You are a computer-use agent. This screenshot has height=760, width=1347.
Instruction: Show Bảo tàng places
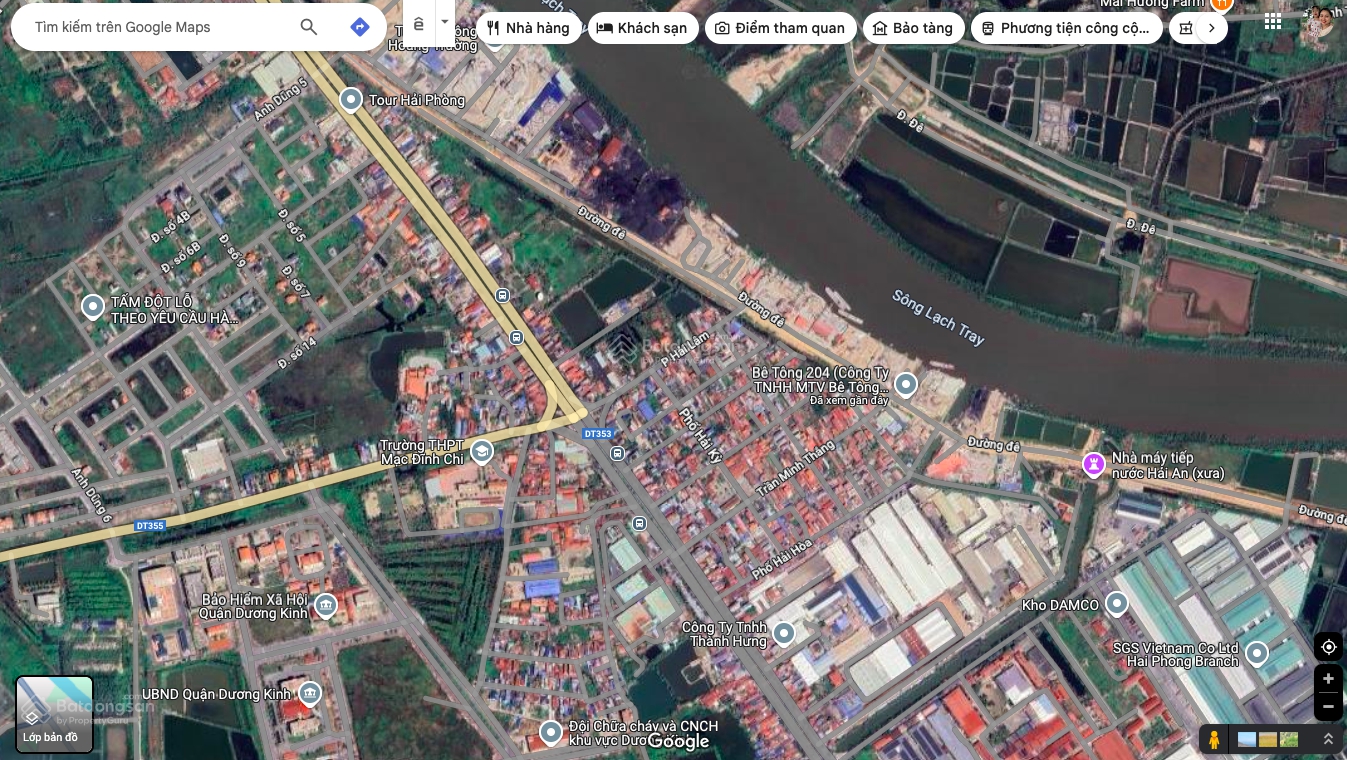(912, 28)
